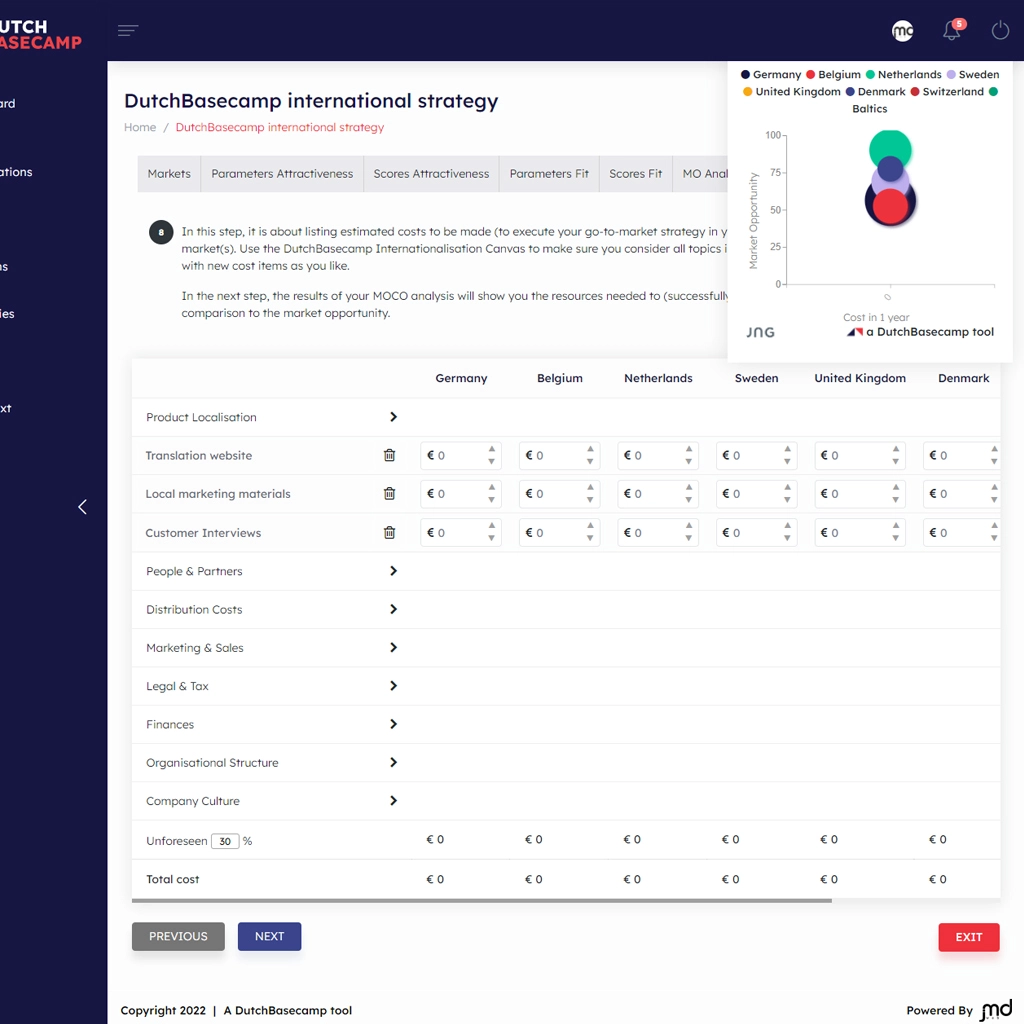
Task: Click the DutchBasecamp international strategy breadcrumb
Action: pos(280,127)
